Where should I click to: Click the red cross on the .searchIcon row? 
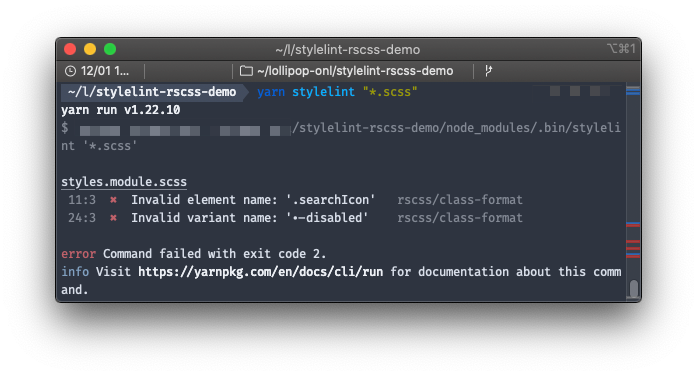(x=113, y=200)
